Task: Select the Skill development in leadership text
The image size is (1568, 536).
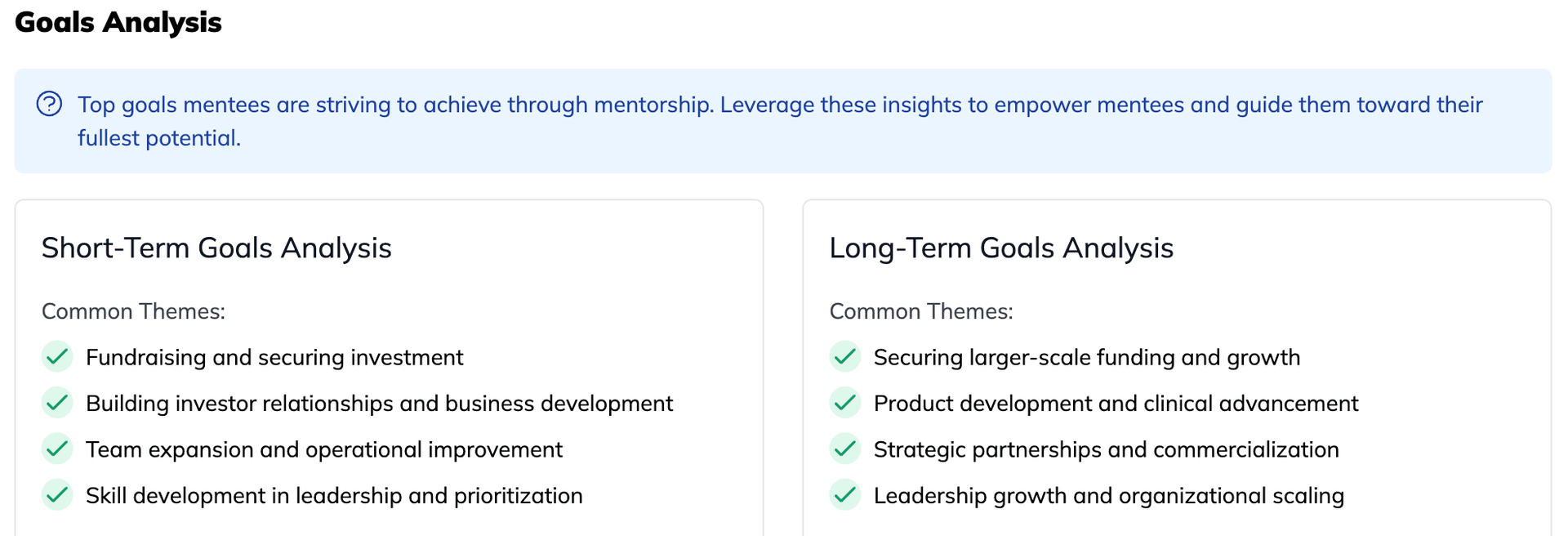Action: click(x=334, y=496)
